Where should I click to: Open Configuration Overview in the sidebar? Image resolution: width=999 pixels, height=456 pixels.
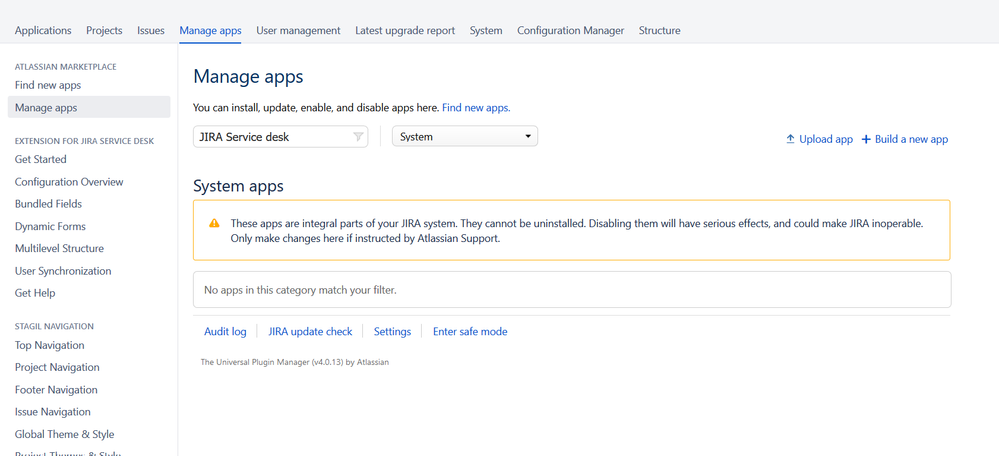(x=69, y=182)
